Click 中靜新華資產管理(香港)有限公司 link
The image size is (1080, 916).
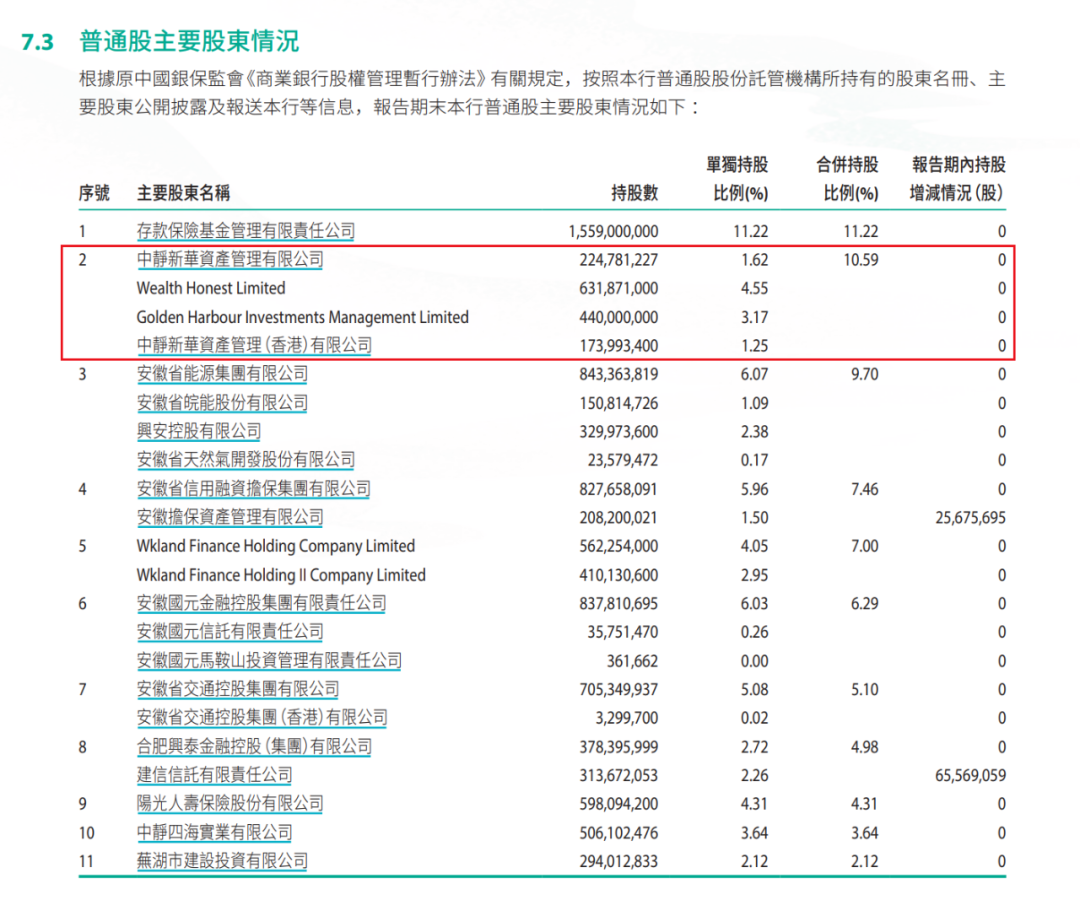click(254, 346)
